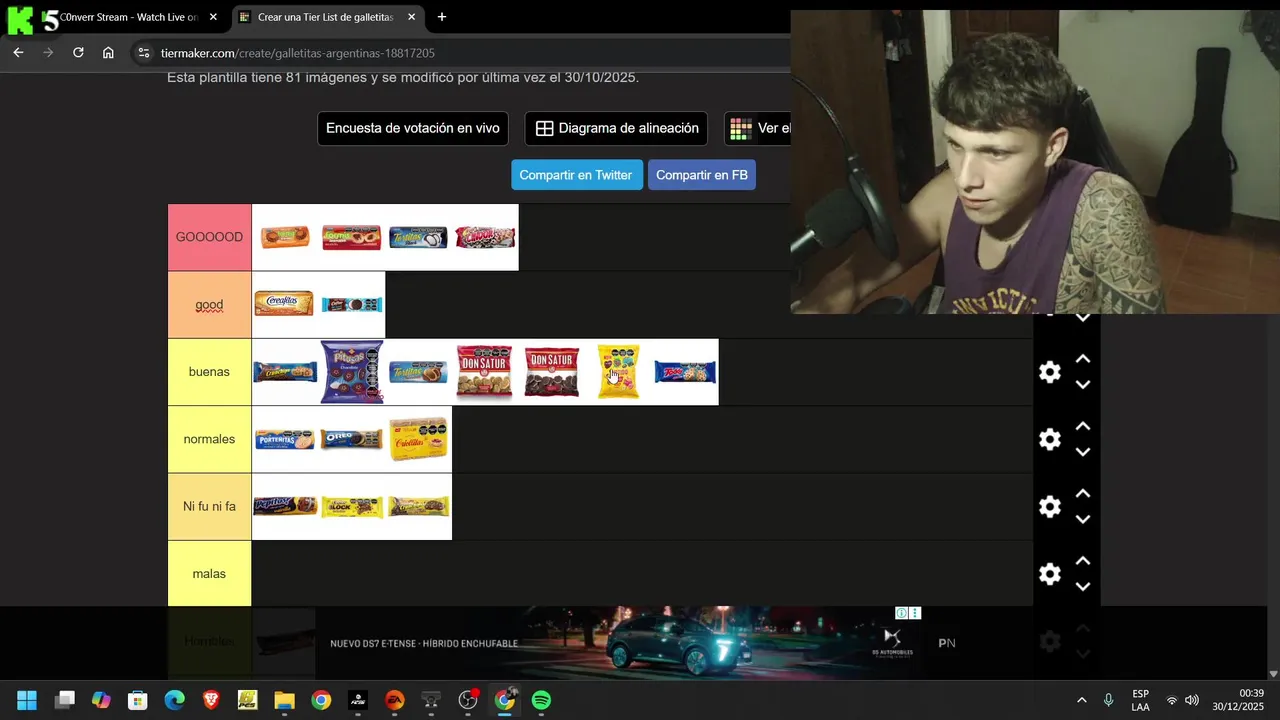Open Spotify from taskbar
The width and height of the screenshot is (1280, 720).
tap(541, 700)
